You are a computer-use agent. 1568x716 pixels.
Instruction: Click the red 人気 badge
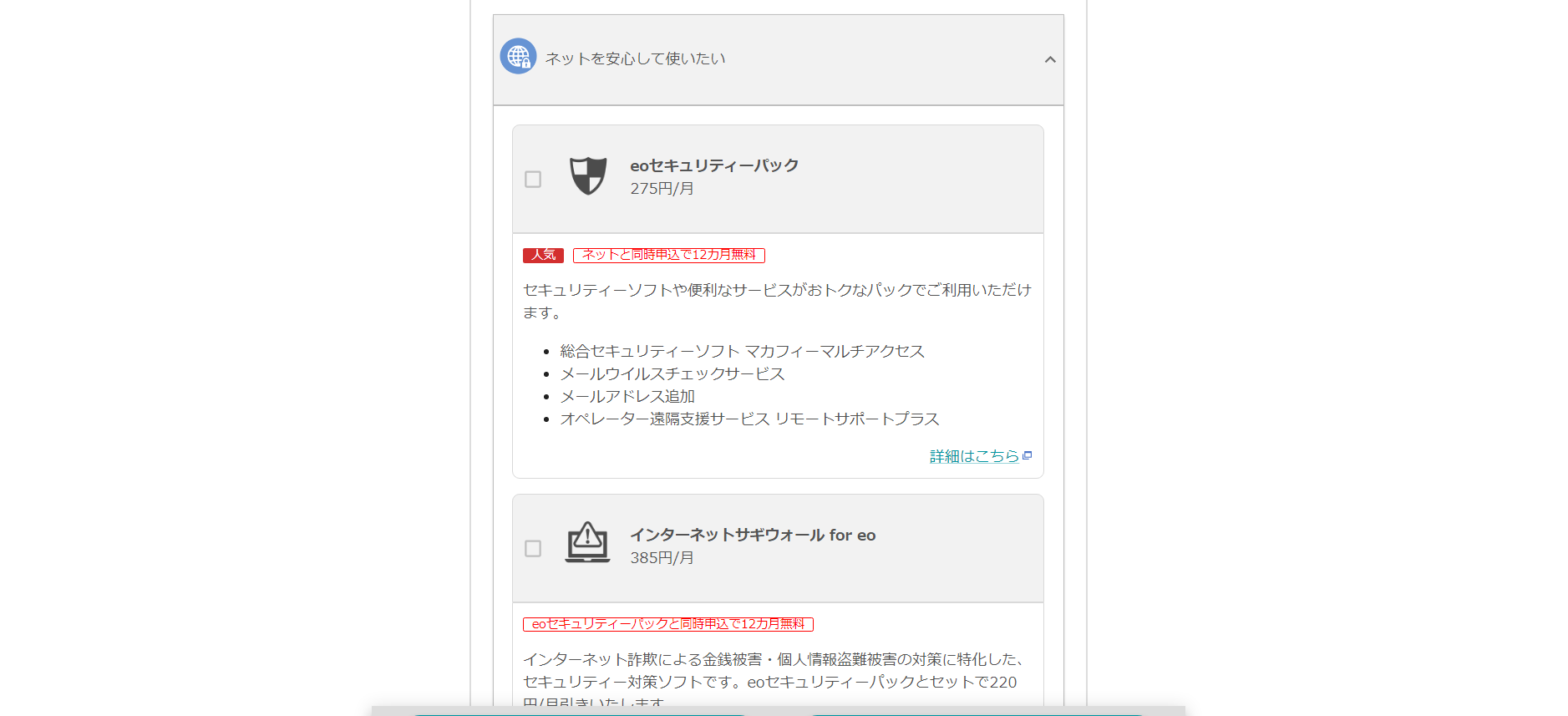[x=543, y=255]
